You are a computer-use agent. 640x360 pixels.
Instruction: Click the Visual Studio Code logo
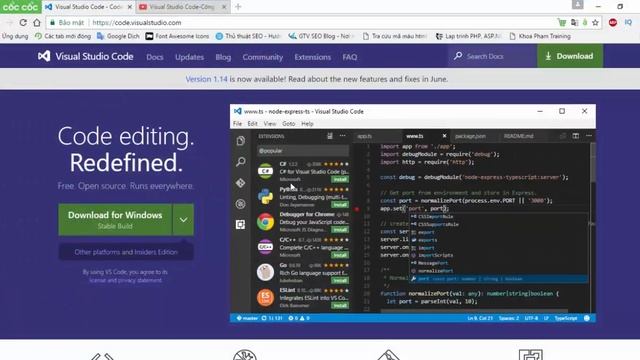click(44, 56)
